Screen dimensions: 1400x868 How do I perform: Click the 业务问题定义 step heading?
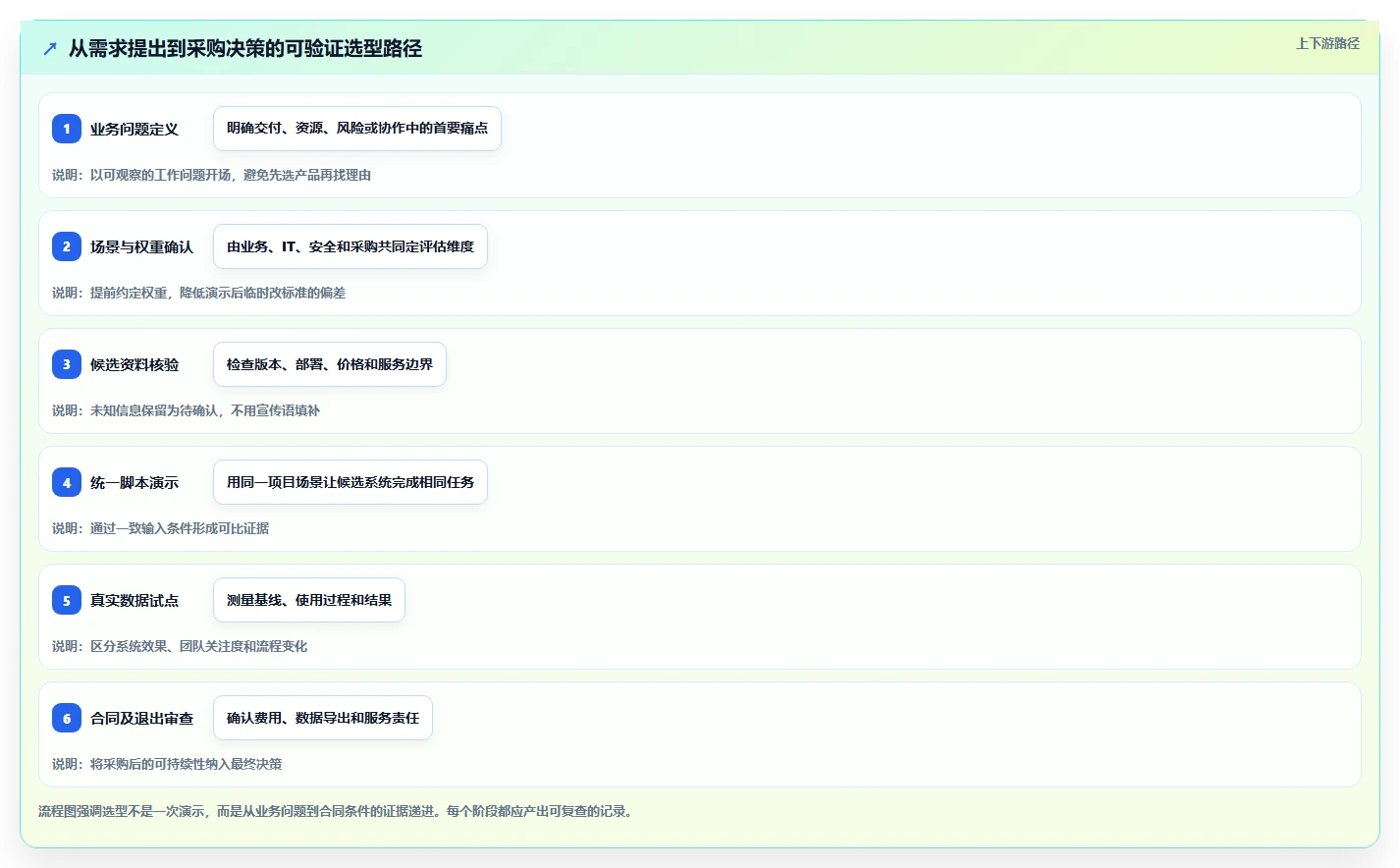point(135,129)
